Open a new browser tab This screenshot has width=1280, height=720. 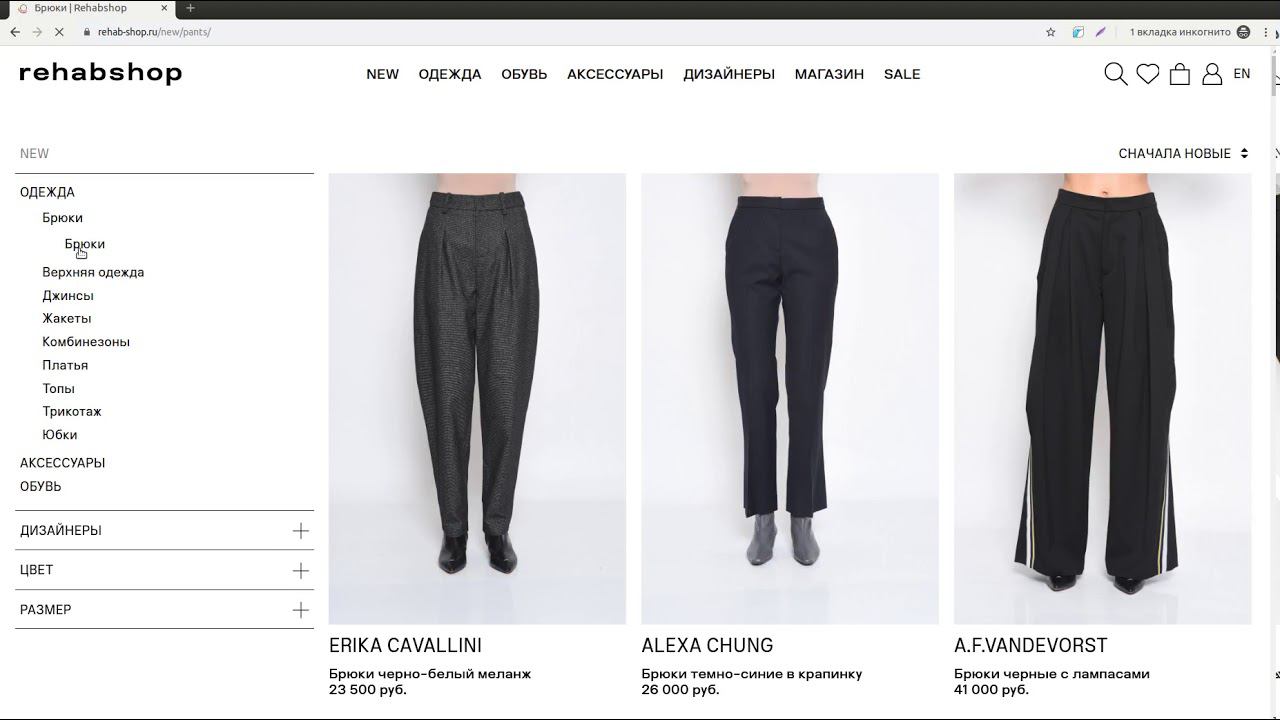[x=190, y=8]
